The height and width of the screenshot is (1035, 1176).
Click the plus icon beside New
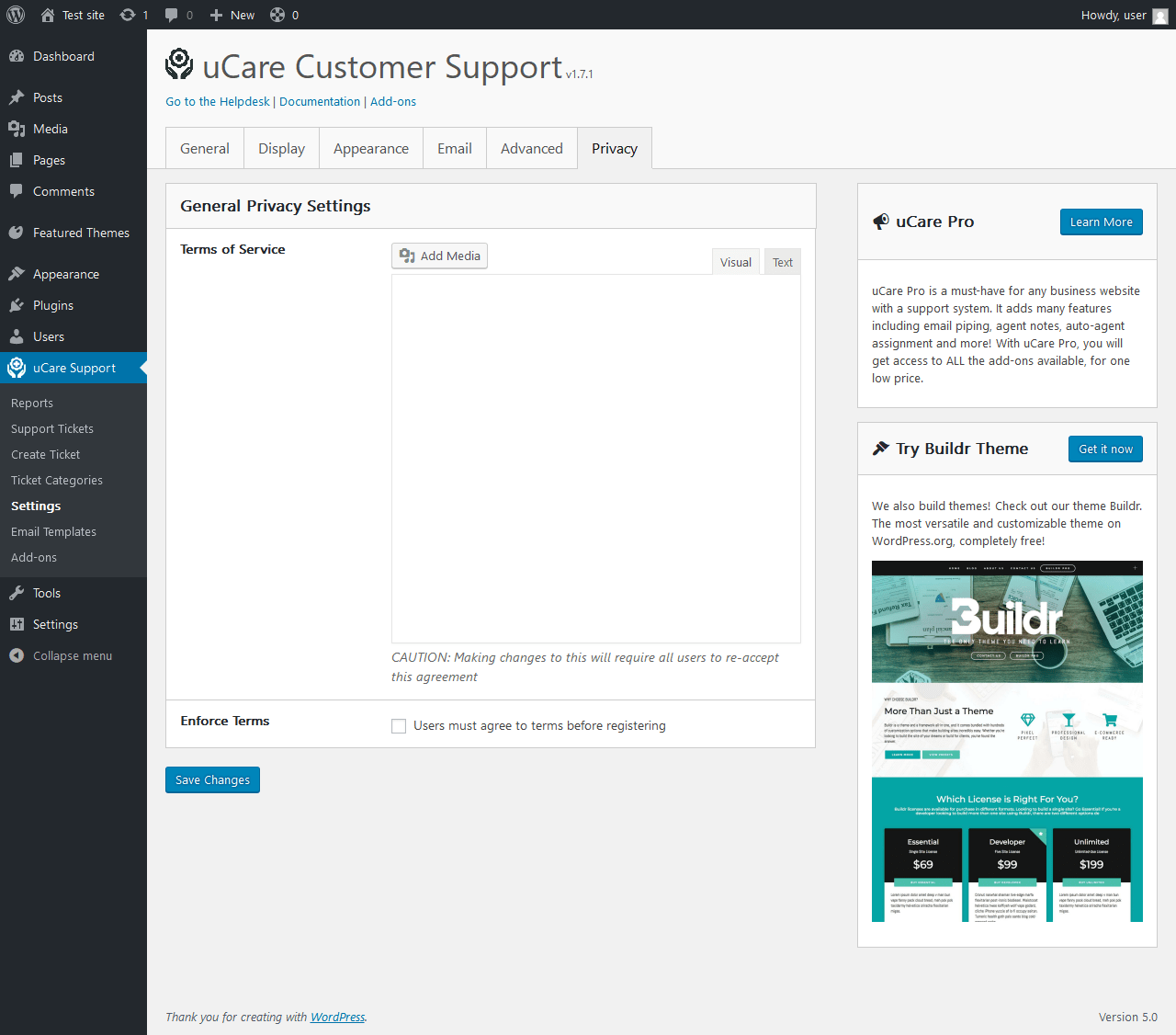coord(216,15)
